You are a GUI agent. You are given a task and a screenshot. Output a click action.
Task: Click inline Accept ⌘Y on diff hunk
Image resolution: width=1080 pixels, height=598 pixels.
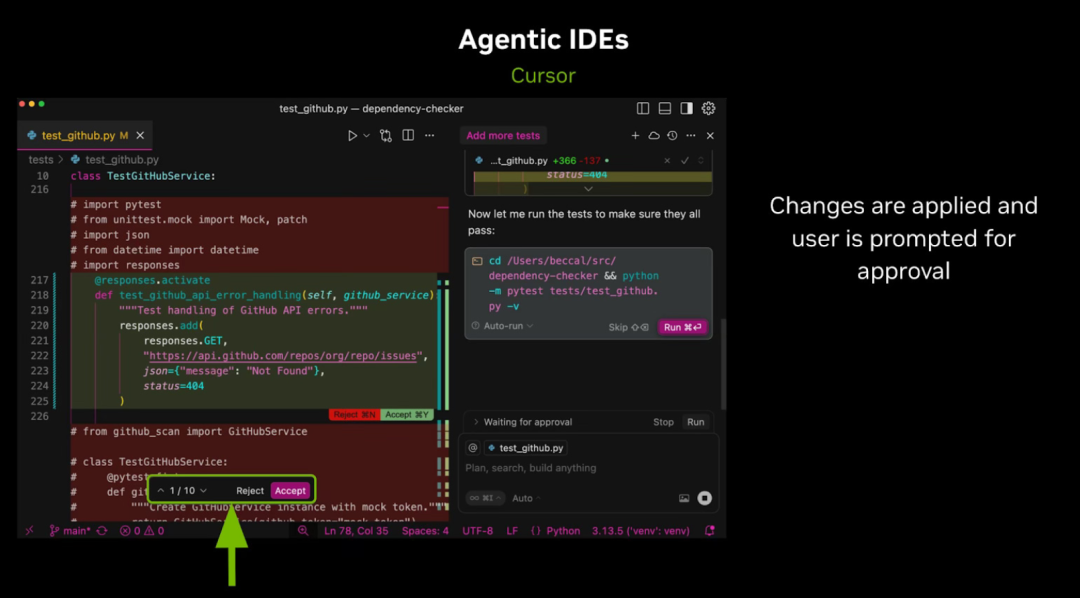pyautogui.click(x=407, y=415)
